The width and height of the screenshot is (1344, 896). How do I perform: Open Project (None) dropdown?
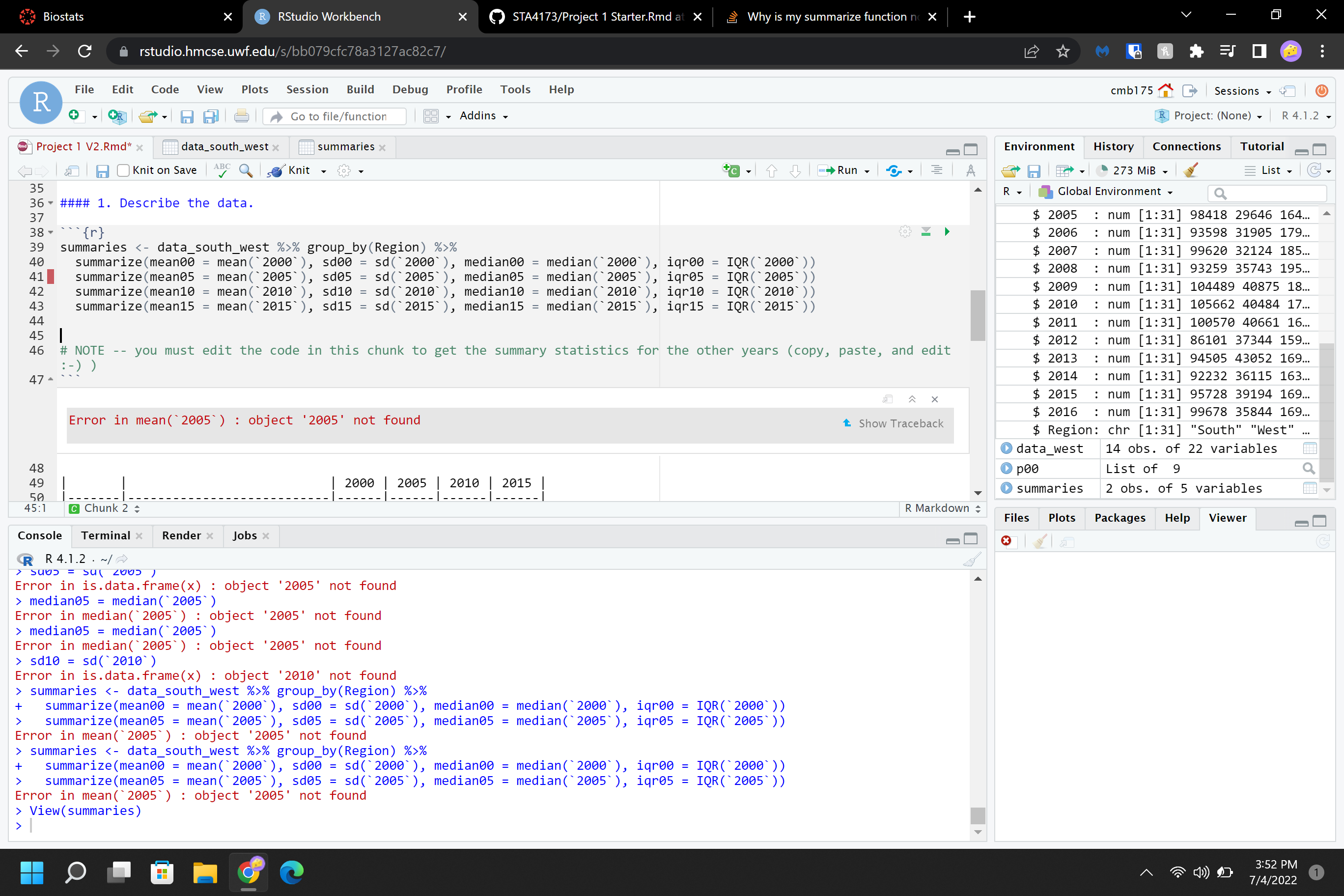1208,116
